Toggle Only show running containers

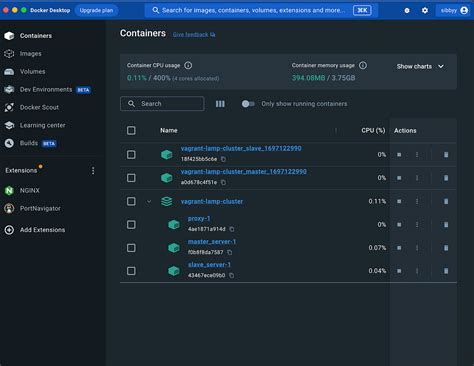click(248, 104)
